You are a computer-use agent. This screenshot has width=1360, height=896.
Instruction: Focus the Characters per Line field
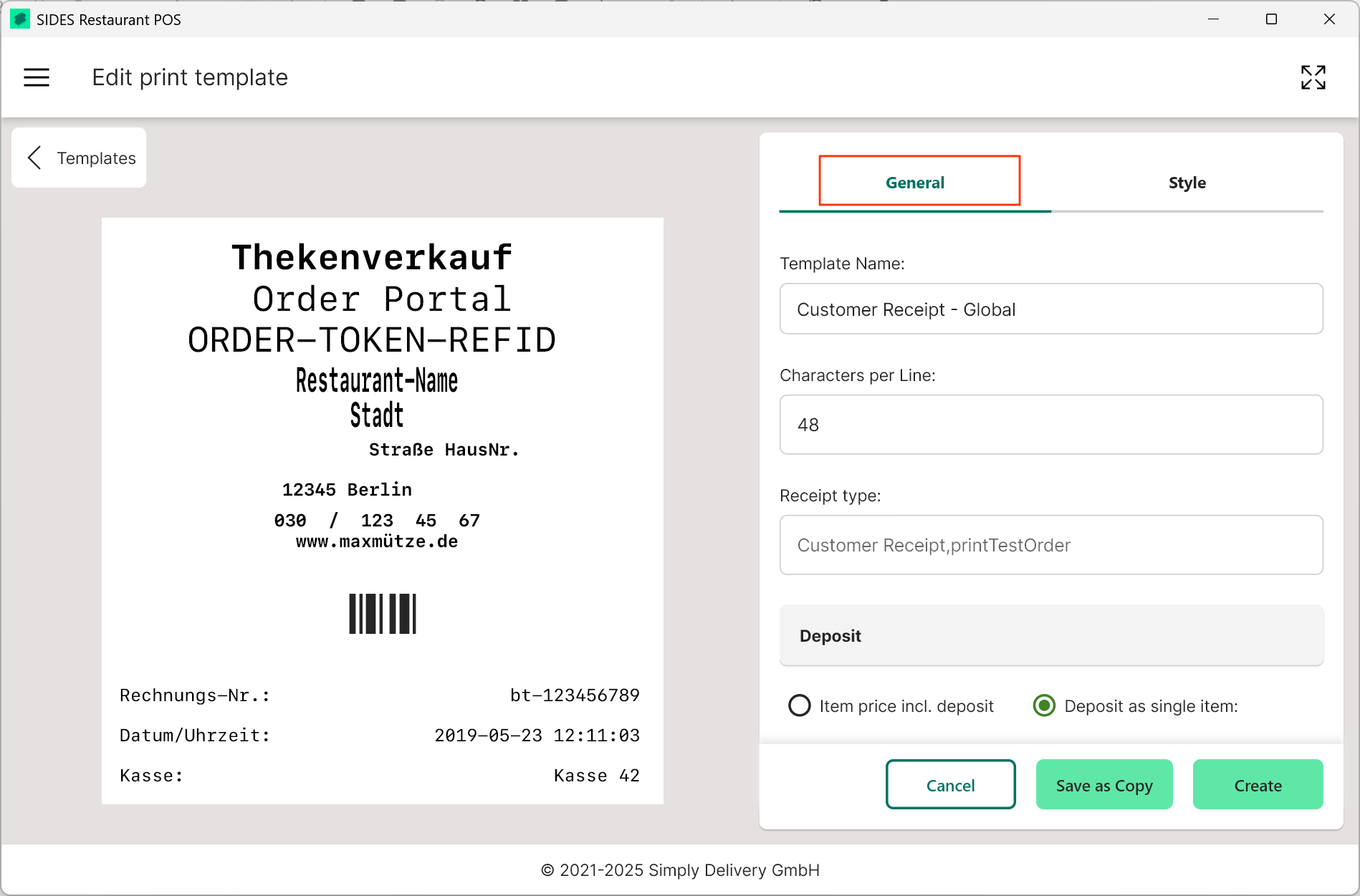click(1050, 425)
